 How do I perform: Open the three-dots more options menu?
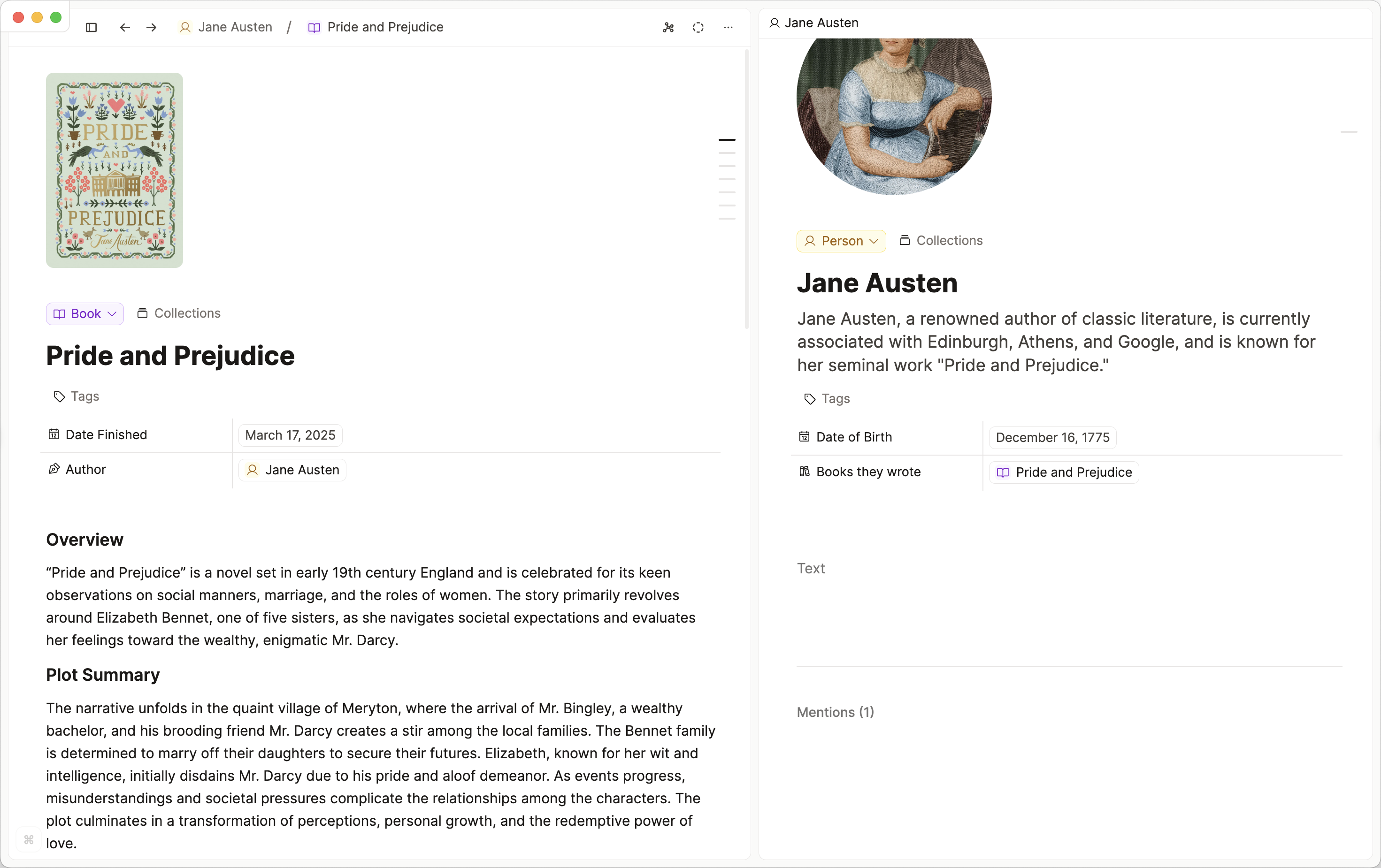click(x=728, y=28)
